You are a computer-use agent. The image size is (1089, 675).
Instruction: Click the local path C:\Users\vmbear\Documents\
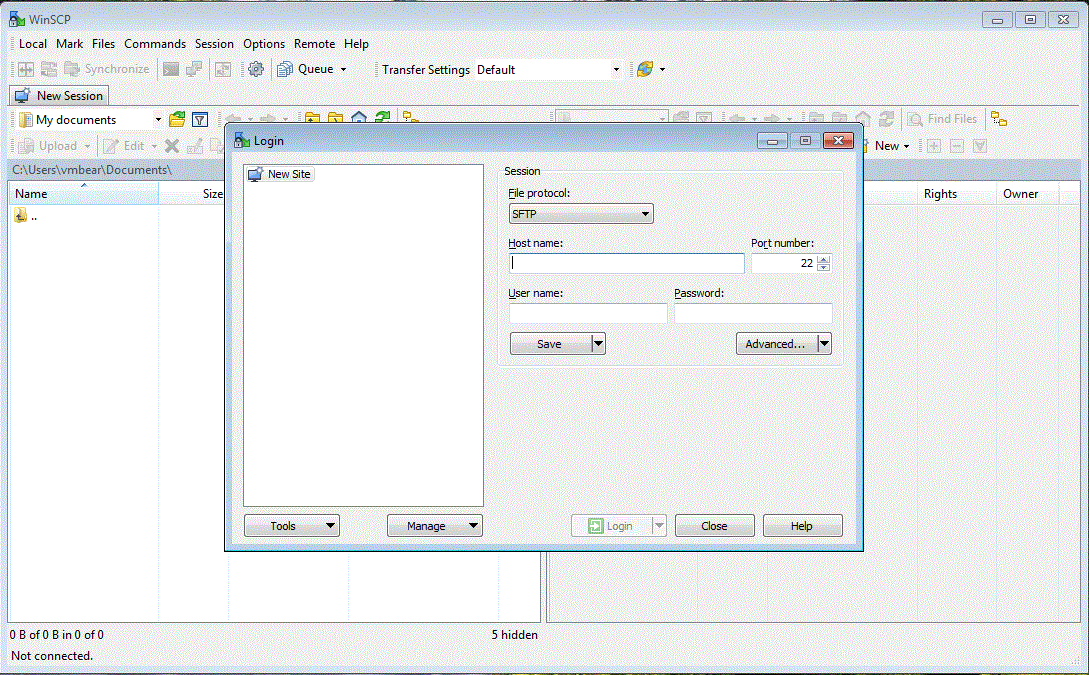92,170
